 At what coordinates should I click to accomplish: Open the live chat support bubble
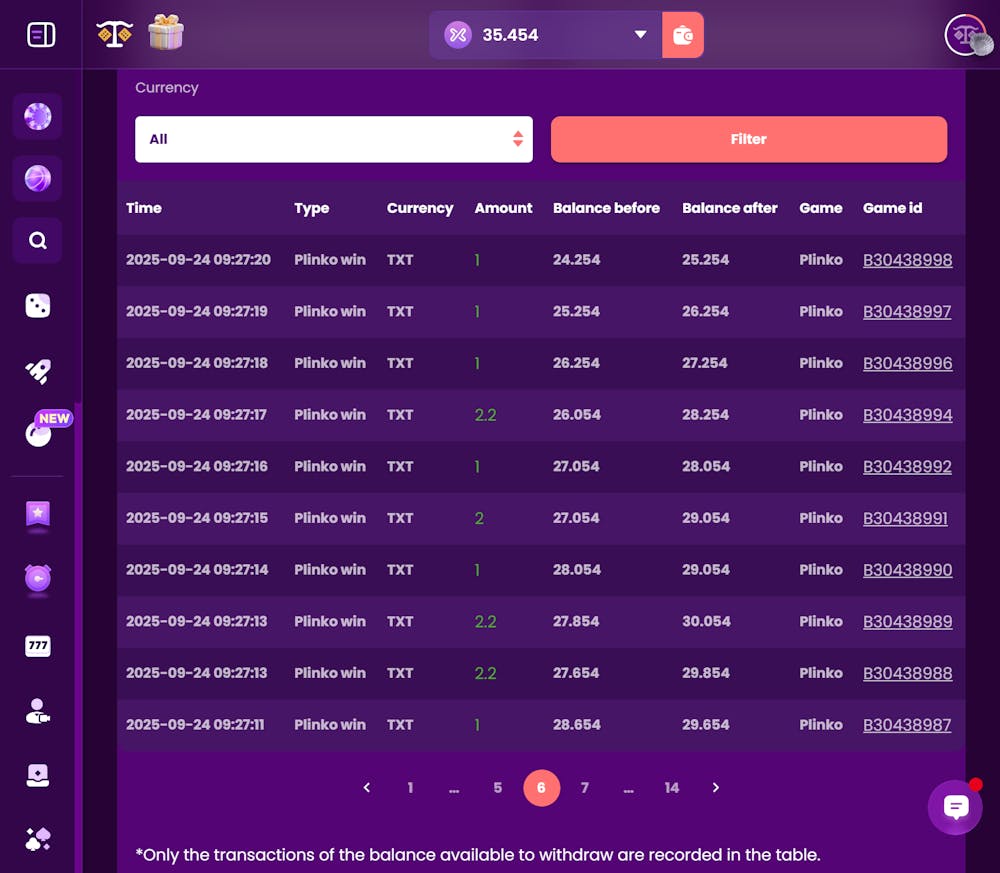point(955,807)
